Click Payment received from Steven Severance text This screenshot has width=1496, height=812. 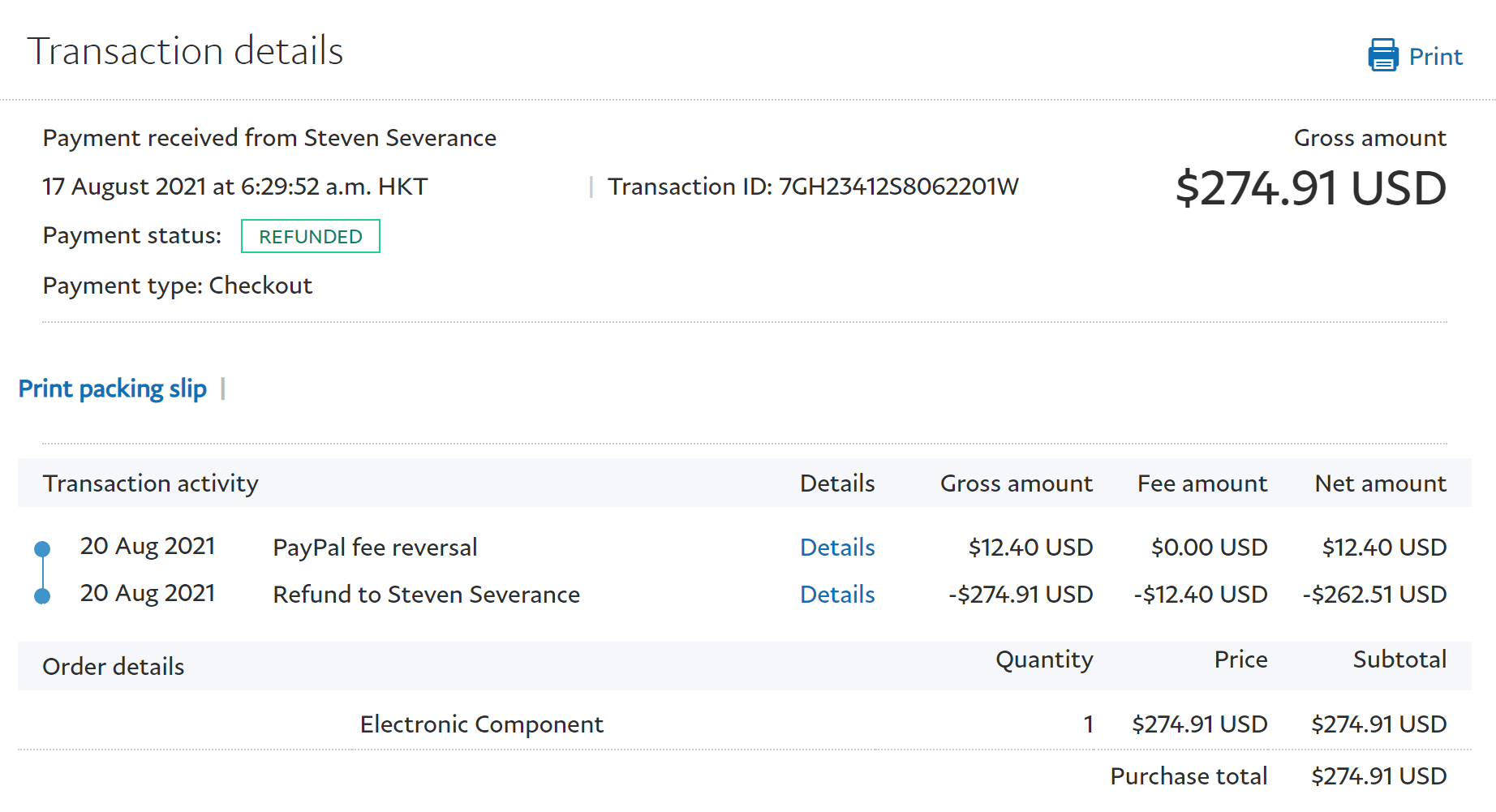[269, 138]
